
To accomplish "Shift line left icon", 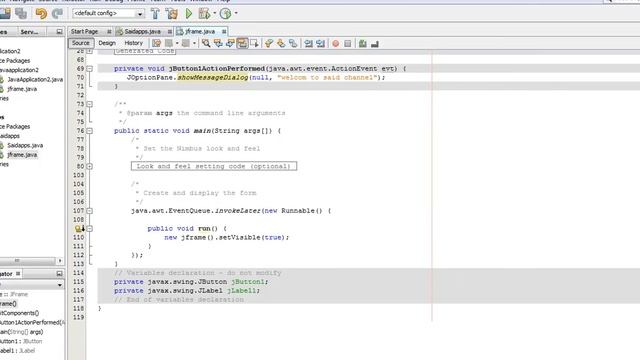I will point(309,43).
